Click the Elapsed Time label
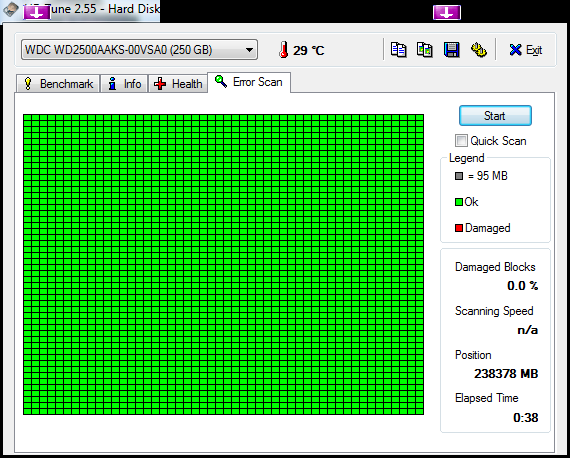The width and height of the screenshot is (570, 458). pyautogui.click(x=486, y=398)
